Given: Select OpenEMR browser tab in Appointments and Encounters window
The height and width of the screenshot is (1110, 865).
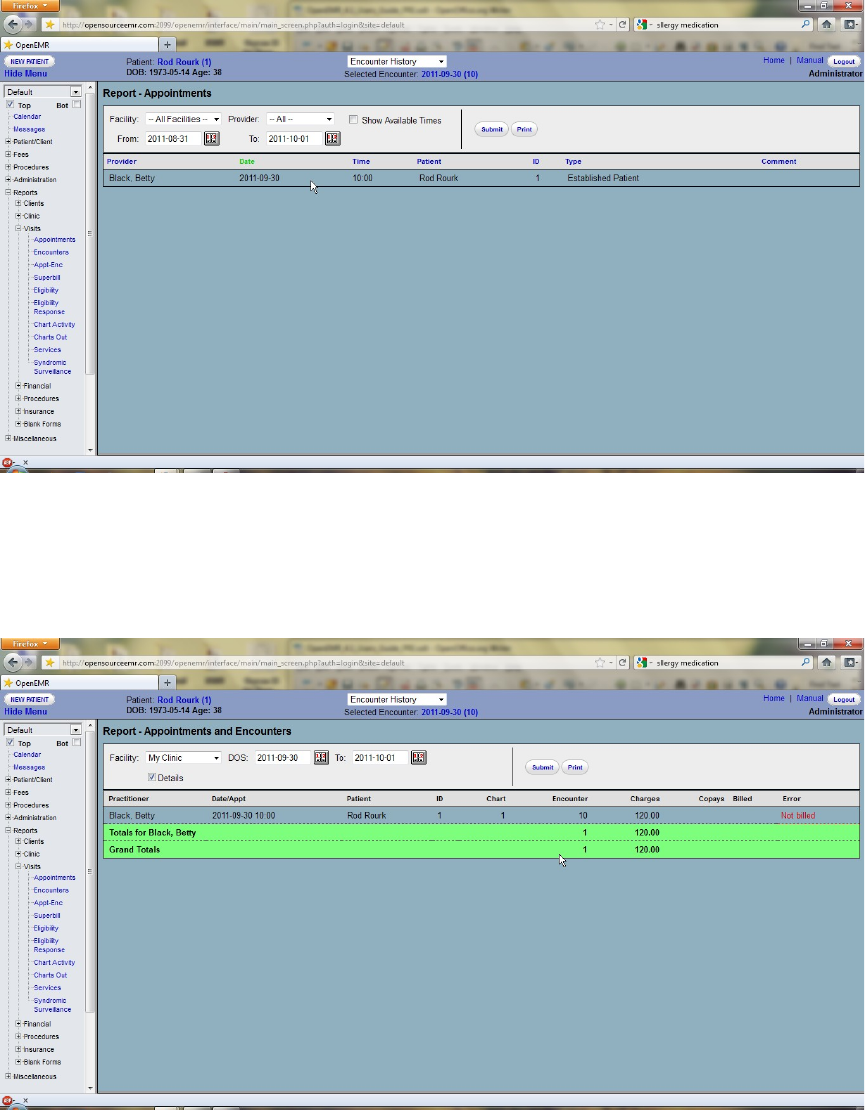Looking at the screenshot, I should pyautogui.click(x=79, y=683).
